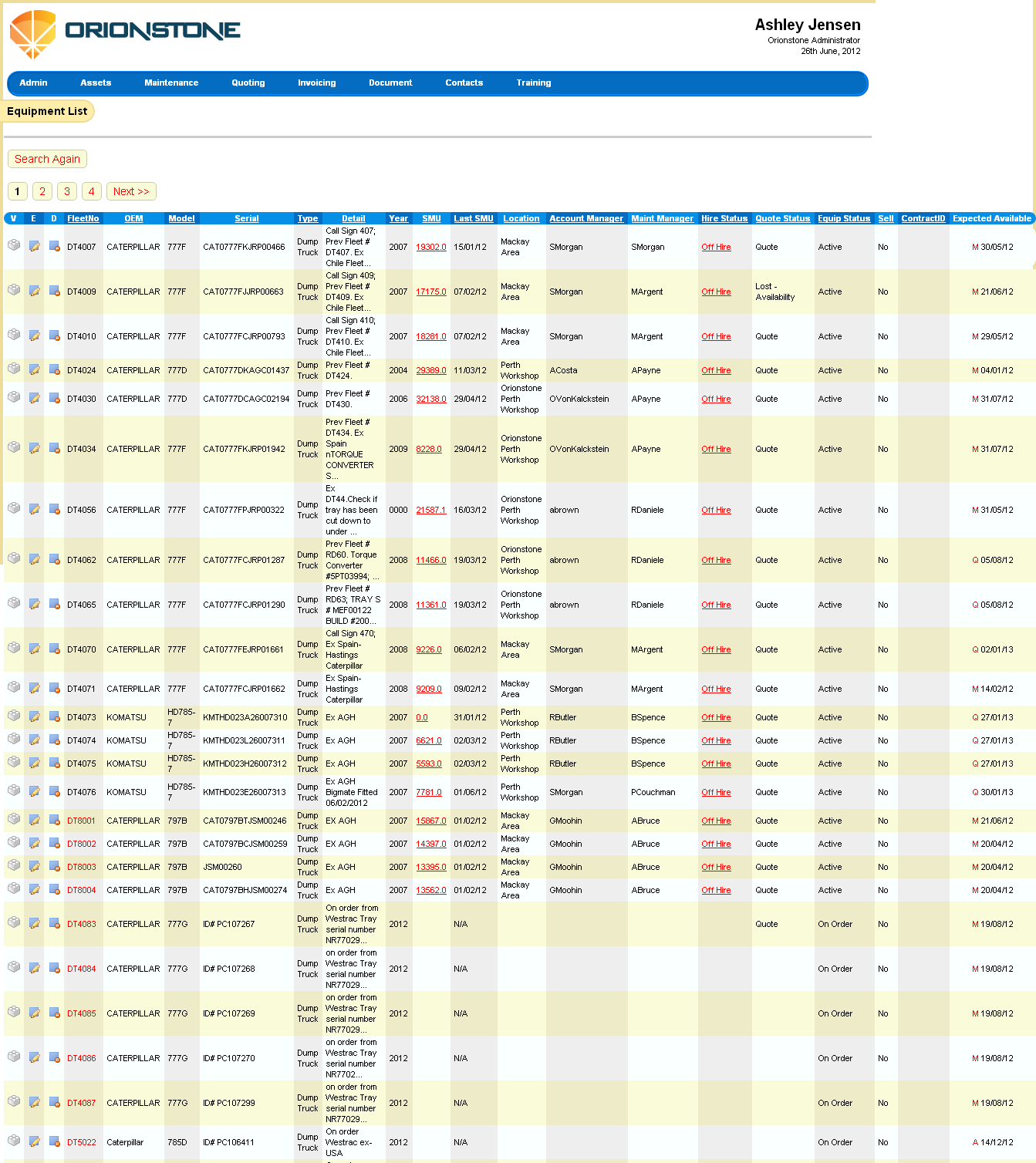The width and height of the screenshot is (1036, 1163).
Task: Open the edit icon for DT5022
Action: 34,1141
